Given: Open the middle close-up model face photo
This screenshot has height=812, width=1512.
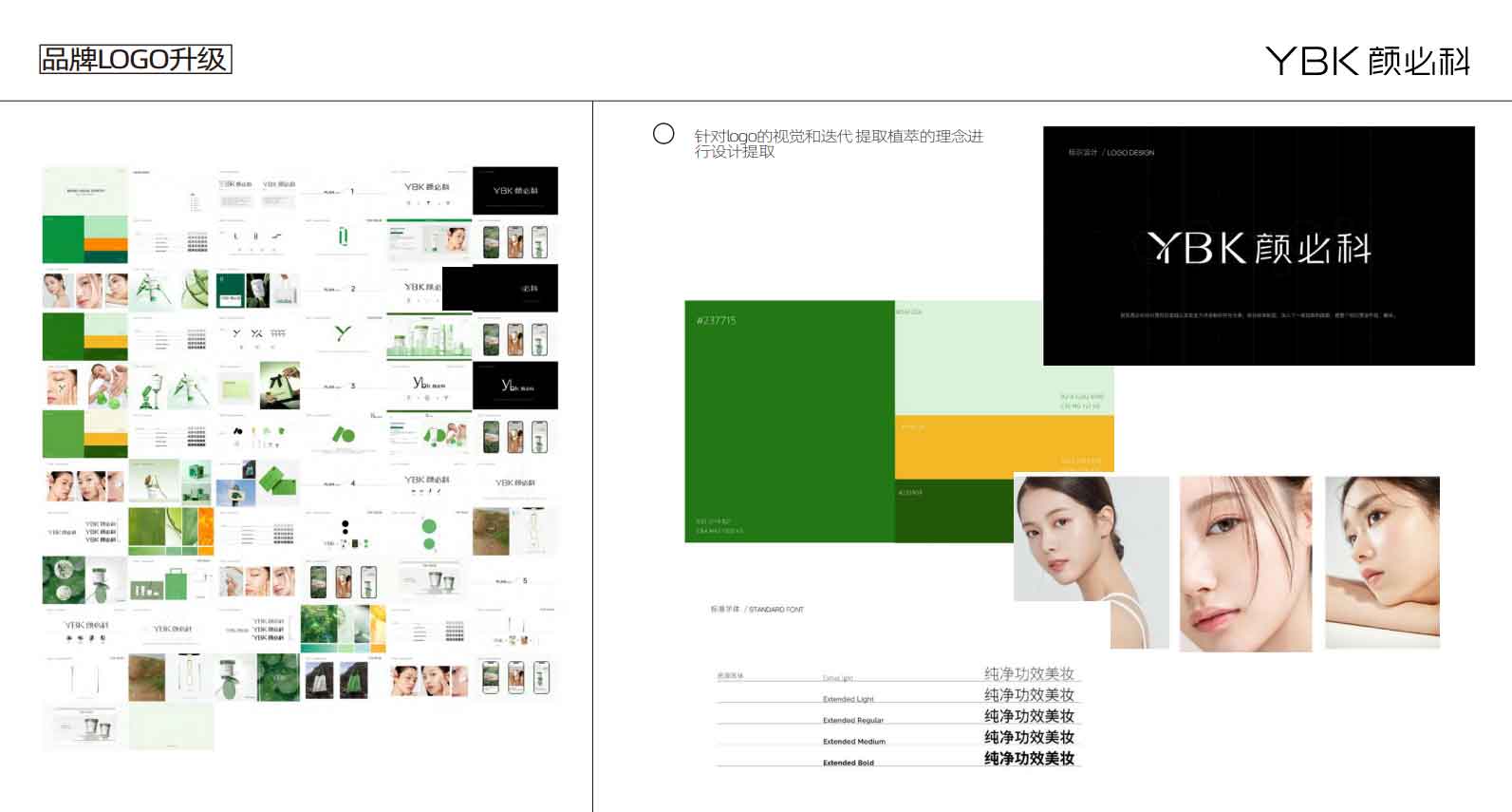Looking at the screenshot, I should click(x=1245, y=563).
